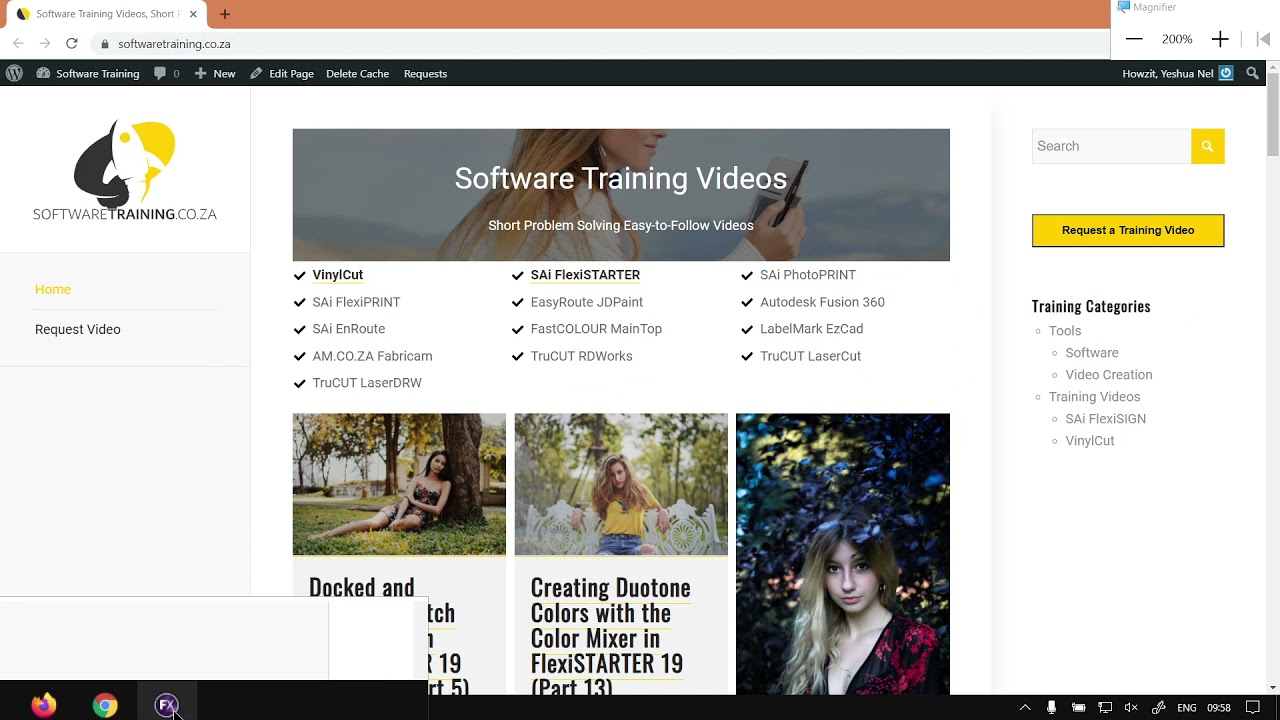The width and height of the screenshot is (1280, 720).
Task: Open Creating Duotone Colors post title
Action: (x=610, y=638)
